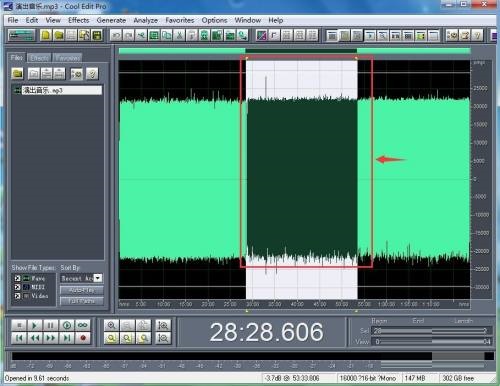Switch to the Favorites tab in the organizer
Image resolution: width=500 pixels, height=386 pixels.
tap(68, 58)
